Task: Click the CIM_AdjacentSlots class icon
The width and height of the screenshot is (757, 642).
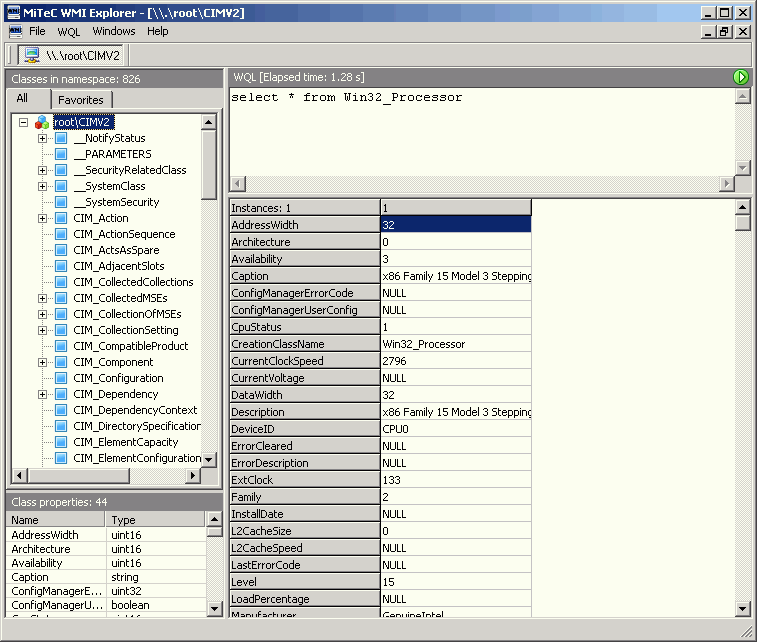Action: tap(61, 266)
